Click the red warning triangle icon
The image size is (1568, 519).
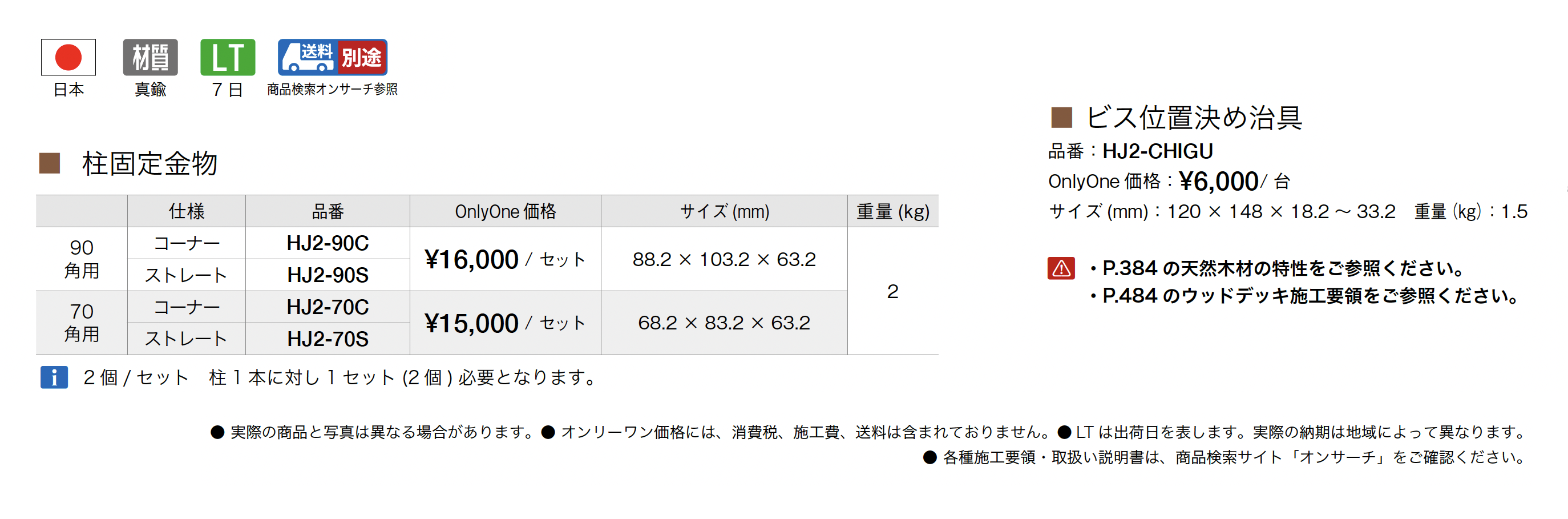(x=1061, y=268)
